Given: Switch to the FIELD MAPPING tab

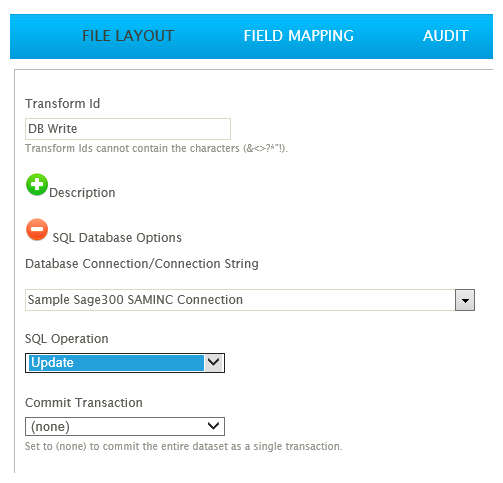Looking at the screenshot, I should [x=299, y=36].
